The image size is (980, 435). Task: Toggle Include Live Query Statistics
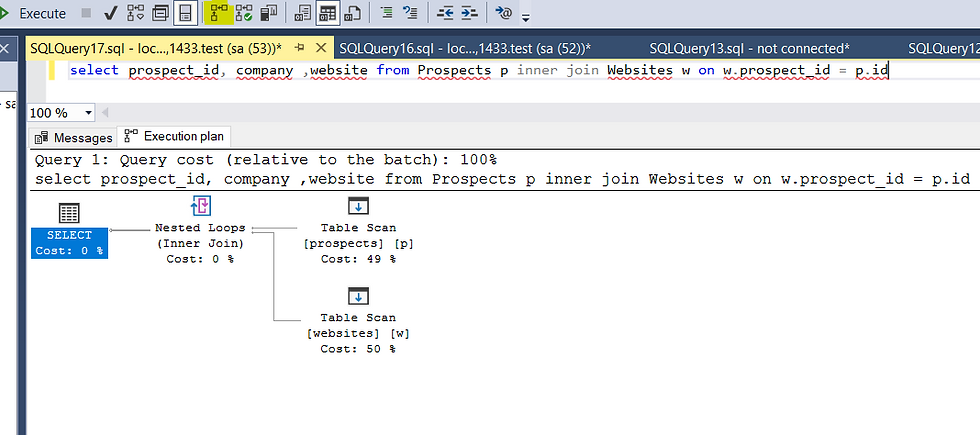coord(244,13)
